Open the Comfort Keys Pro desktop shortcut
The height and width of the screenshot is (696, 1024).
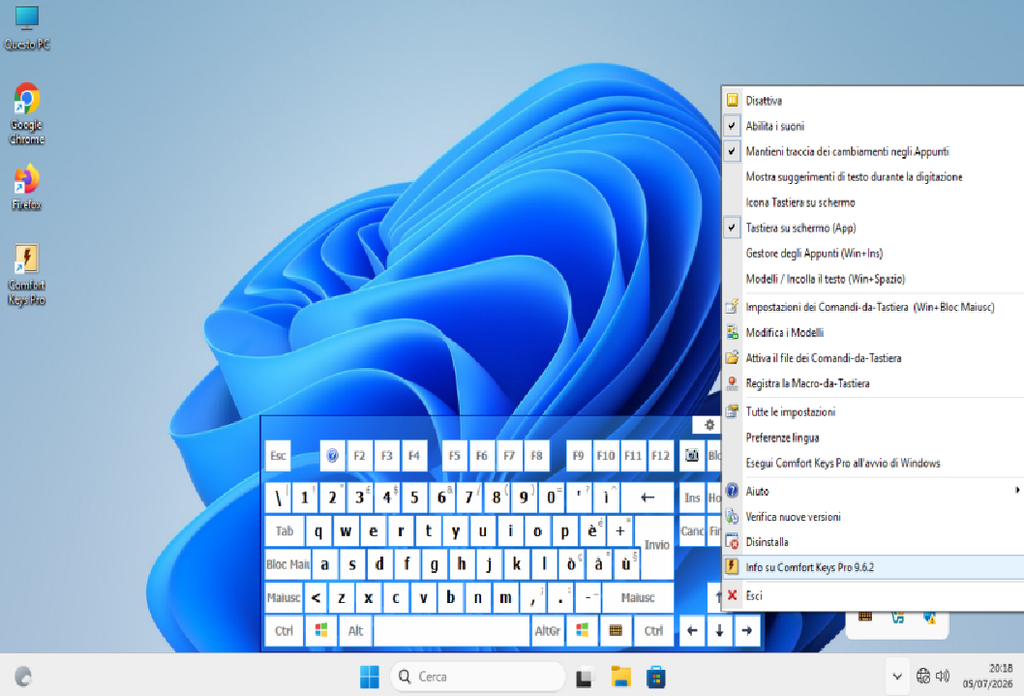27,274
